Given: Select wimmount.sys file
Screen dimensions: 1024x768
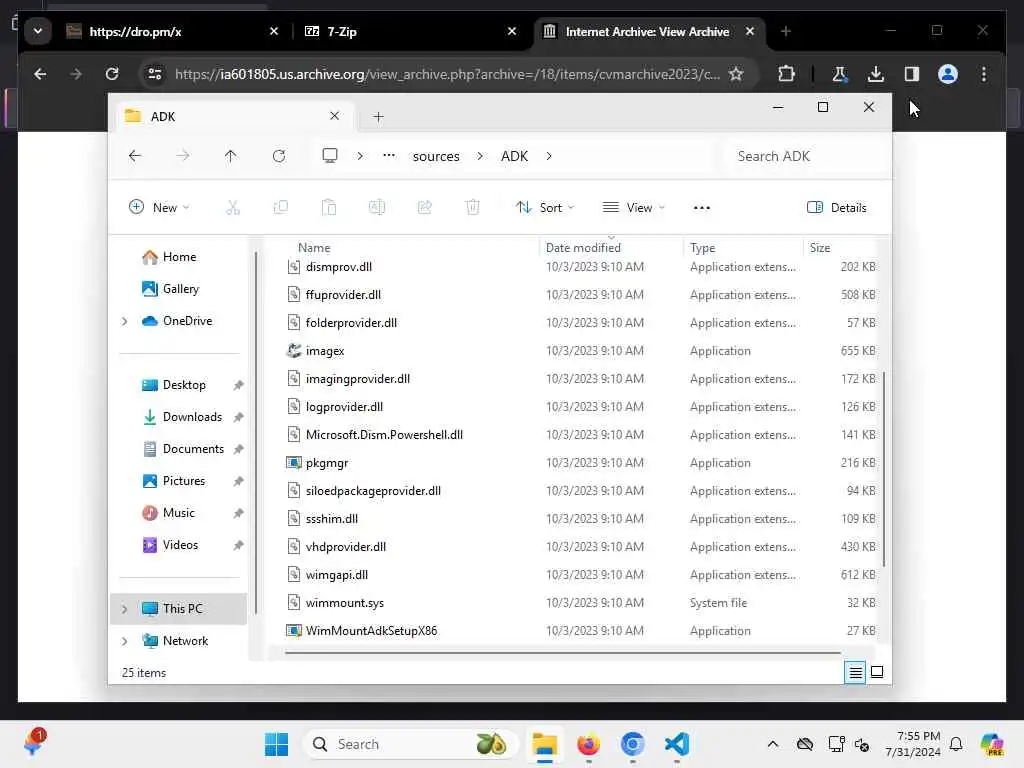Looking at the screenshot, I should coord(581,603).
